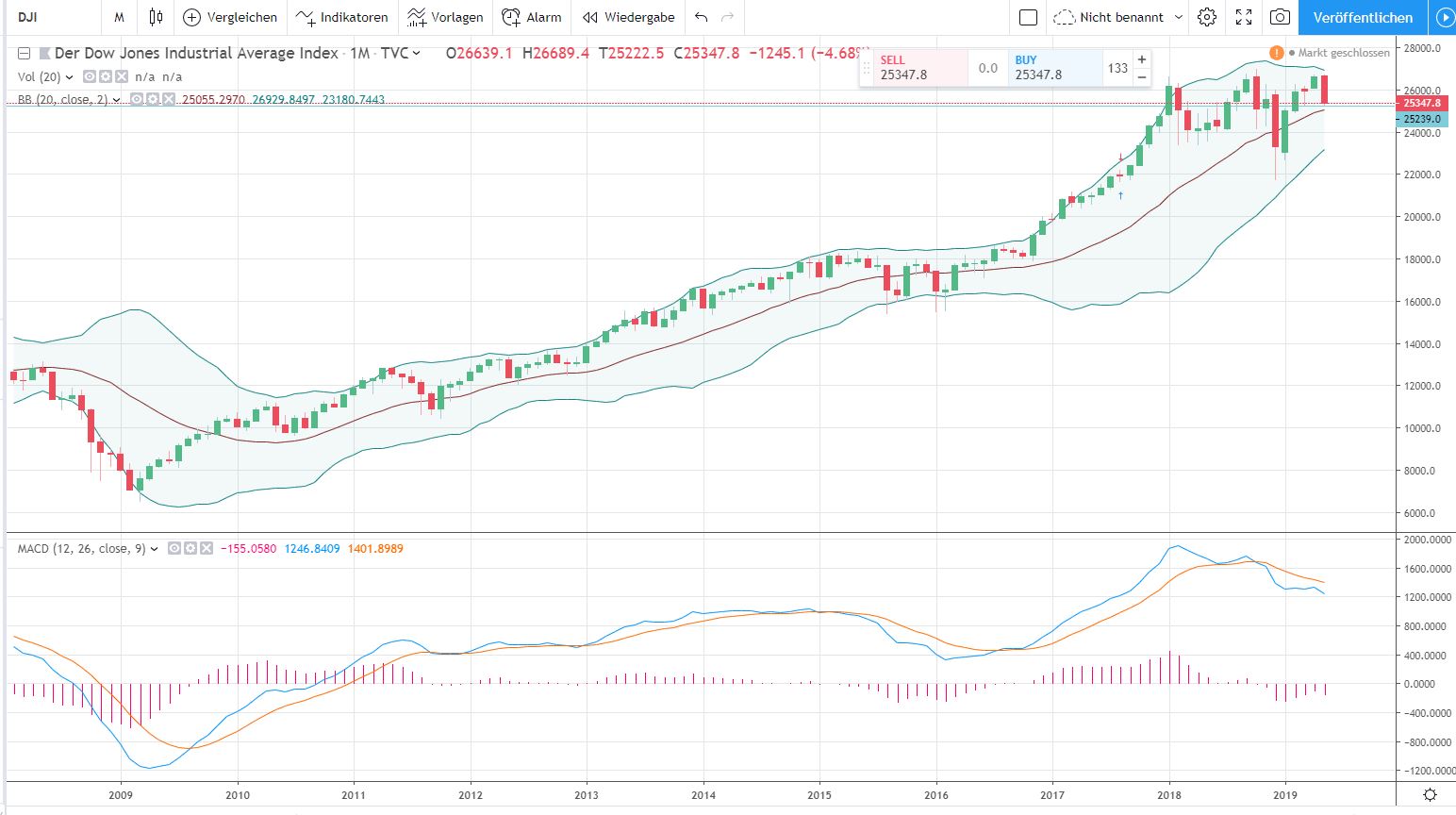Enter fullscreen mode
This screenshot has height=815, width=1456.
click(x=1244, y=17)
